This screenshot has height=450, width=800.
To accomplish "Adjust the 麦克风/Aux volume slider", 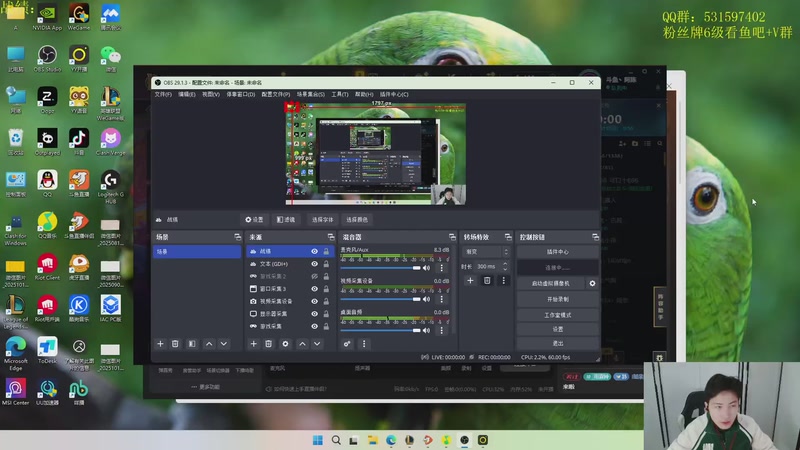I will [380, 268].
